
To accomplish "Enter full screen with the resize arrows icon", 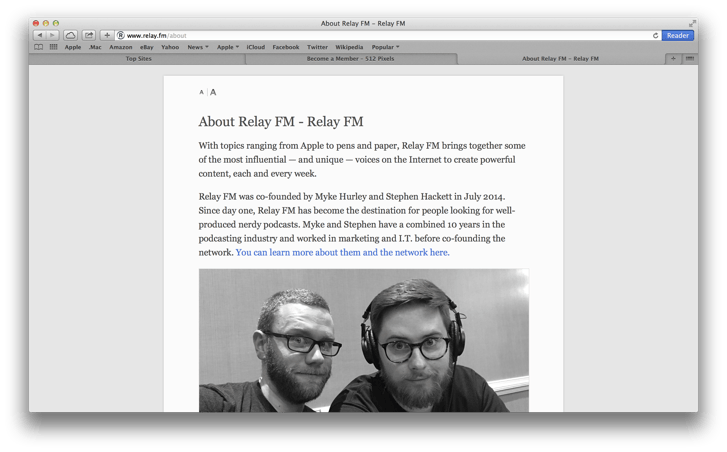I will pos(692,23).
